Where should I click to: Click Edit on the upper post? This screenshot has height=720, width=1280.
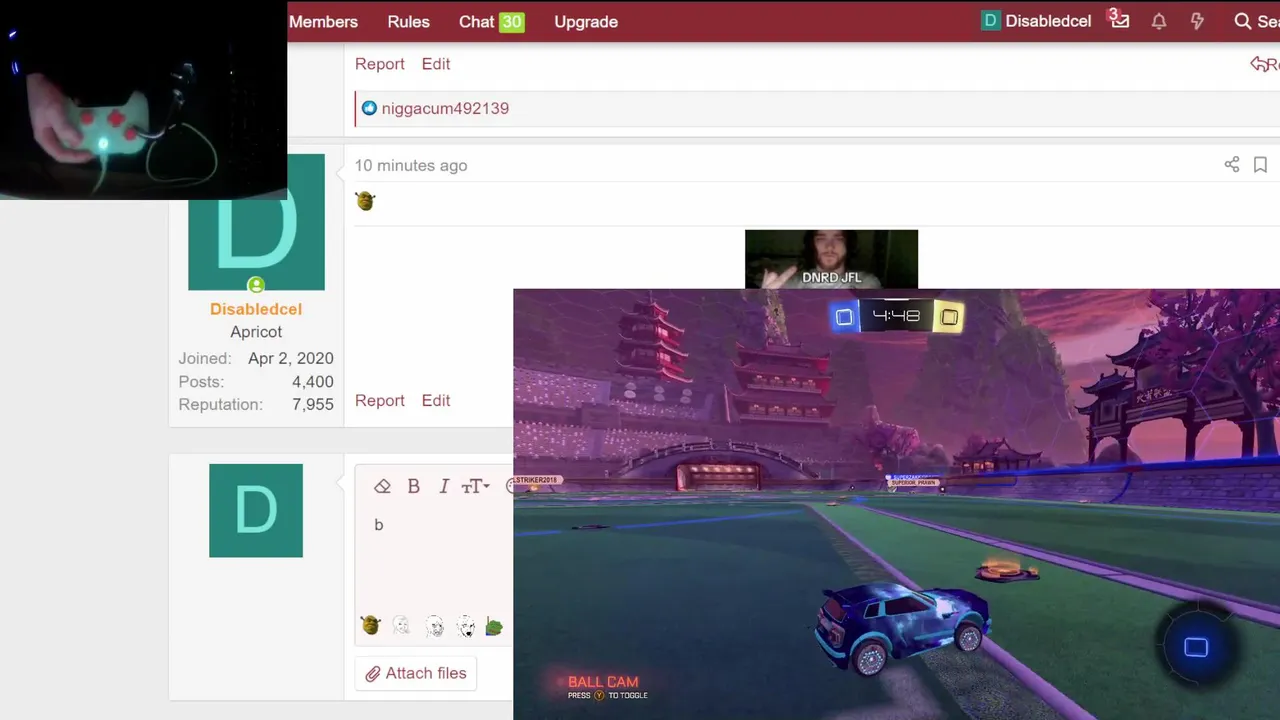[436, 64]
